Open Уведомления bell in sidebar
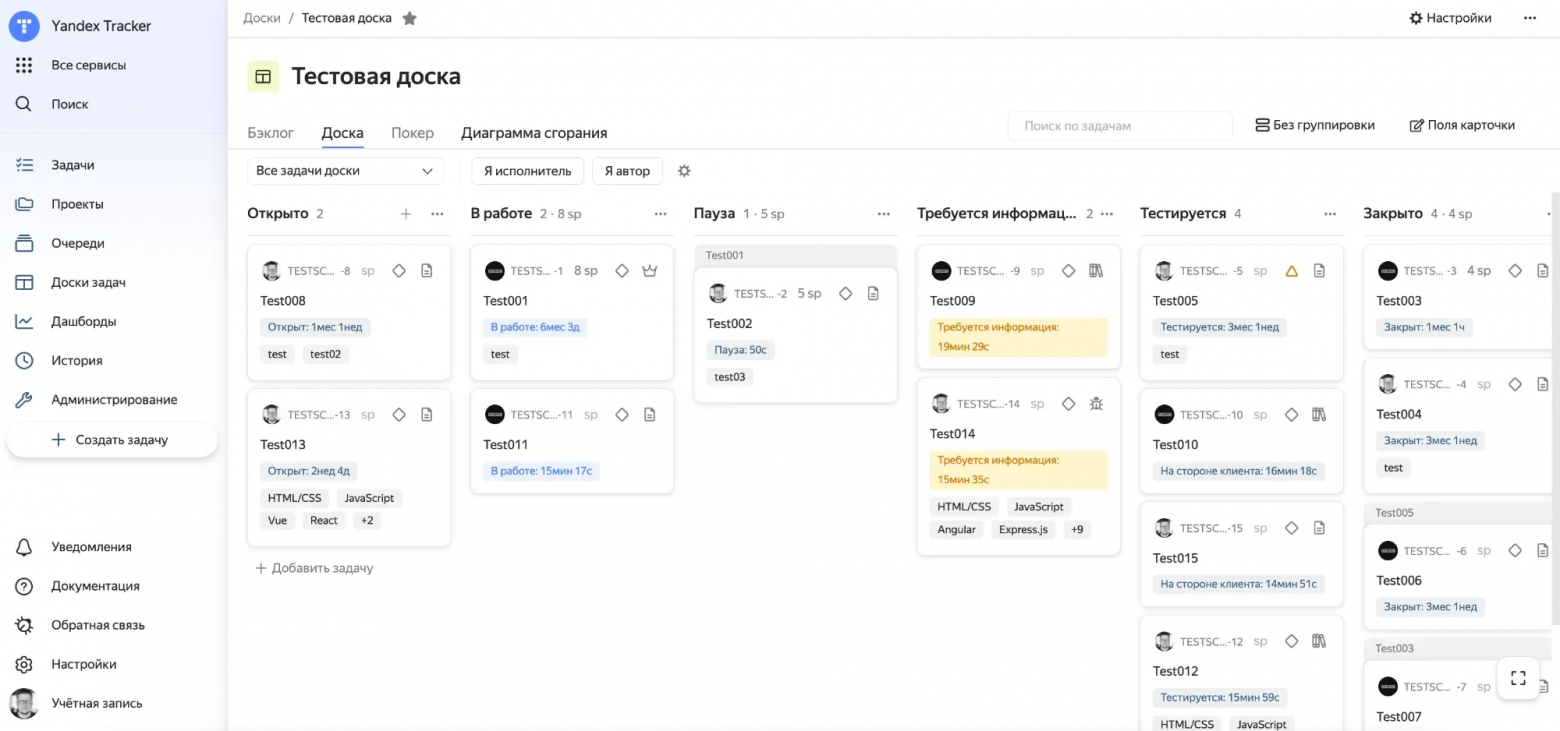1560x731 pixels. tap(24, 547)
